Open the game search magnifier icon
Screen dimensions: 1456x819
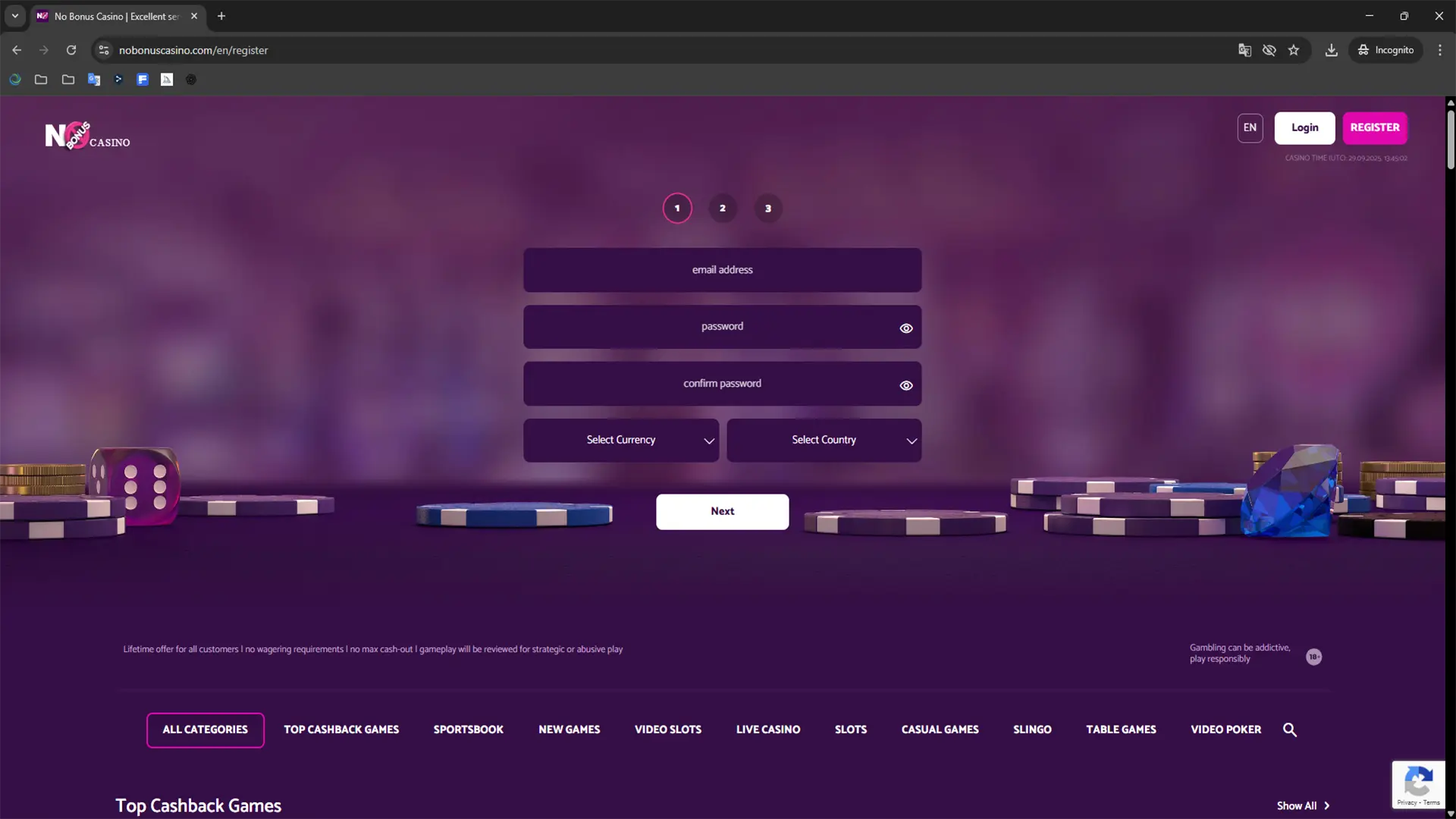click(x=1289, y=730)
